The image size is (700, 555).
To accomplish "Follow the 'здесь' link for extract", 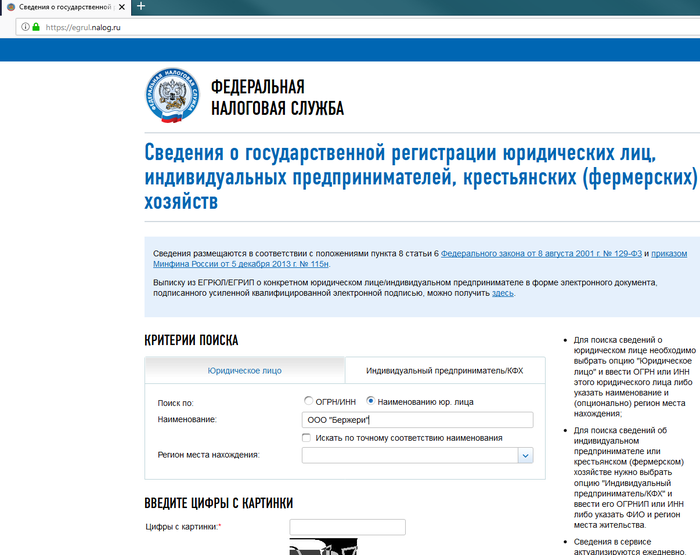I will tap(503, 293).
